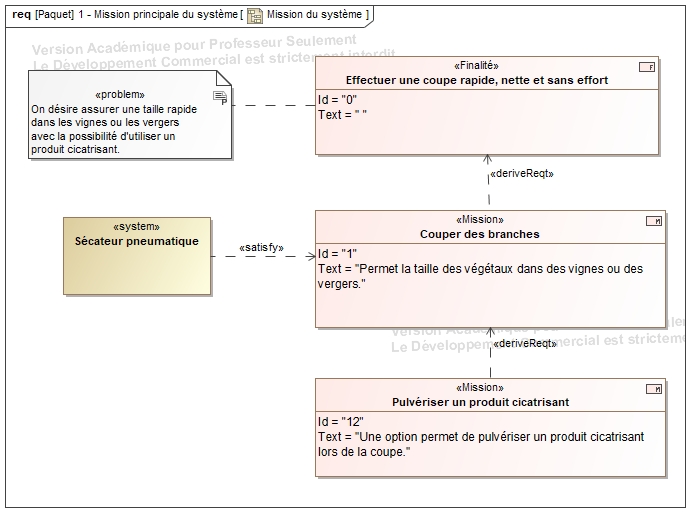The width and height of the screenshot is (690, 512).
Task: Click the «satisfy» relationship label
Action: coord(261,248)
